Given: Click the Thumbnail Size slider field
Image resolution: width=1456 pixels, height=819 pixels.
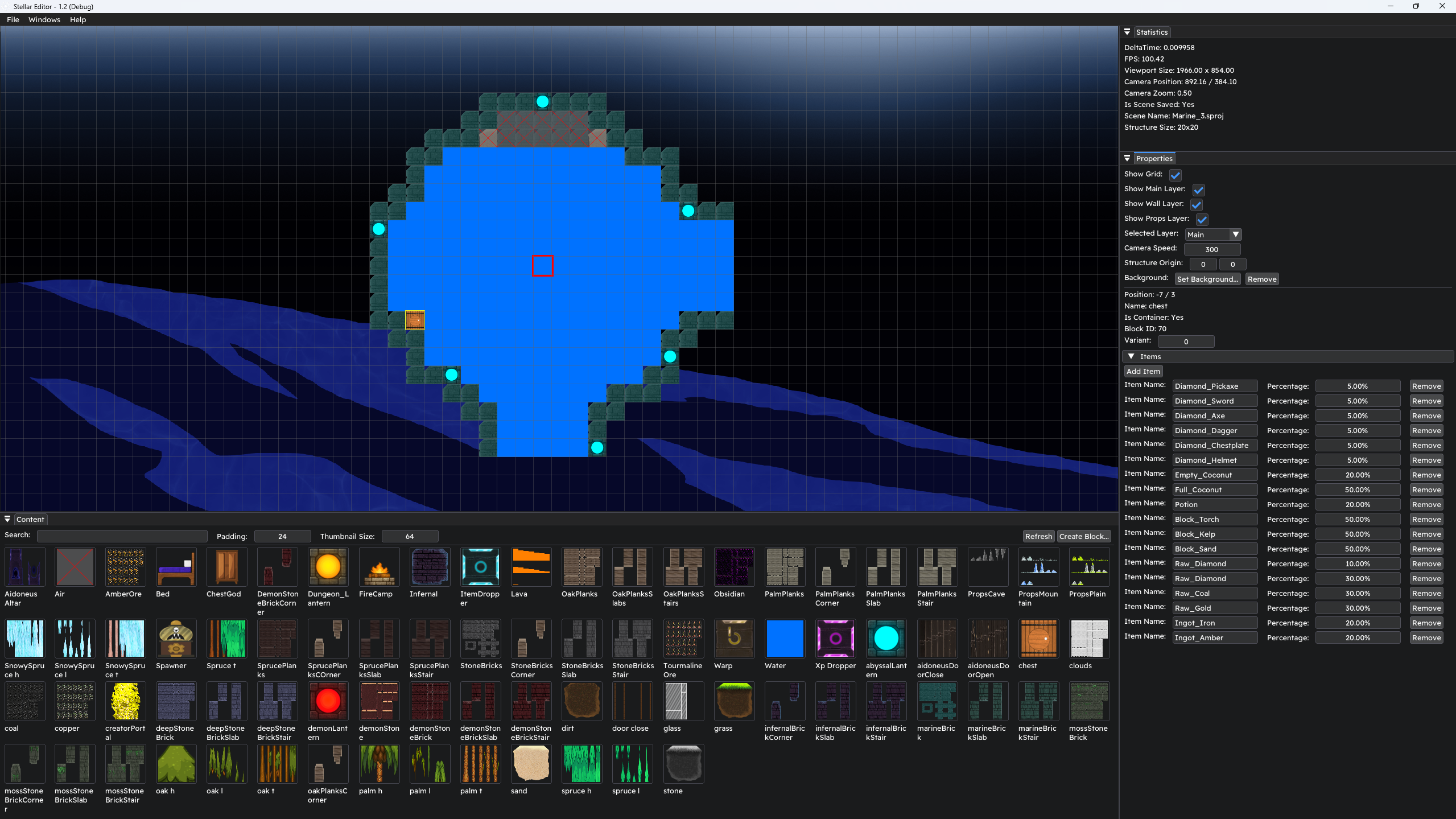Looking at the screenshot, I should [x=410, y=536].
